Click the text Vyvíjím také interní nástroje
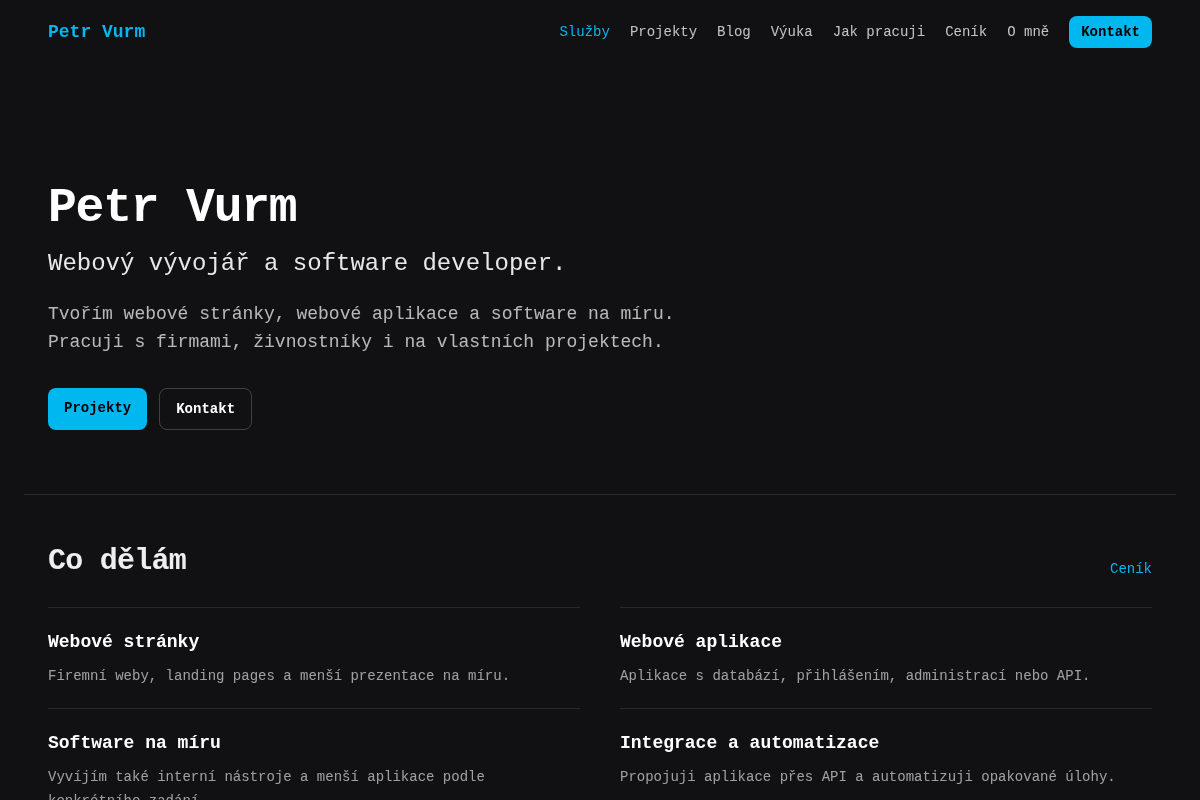 tap(266, 788)
